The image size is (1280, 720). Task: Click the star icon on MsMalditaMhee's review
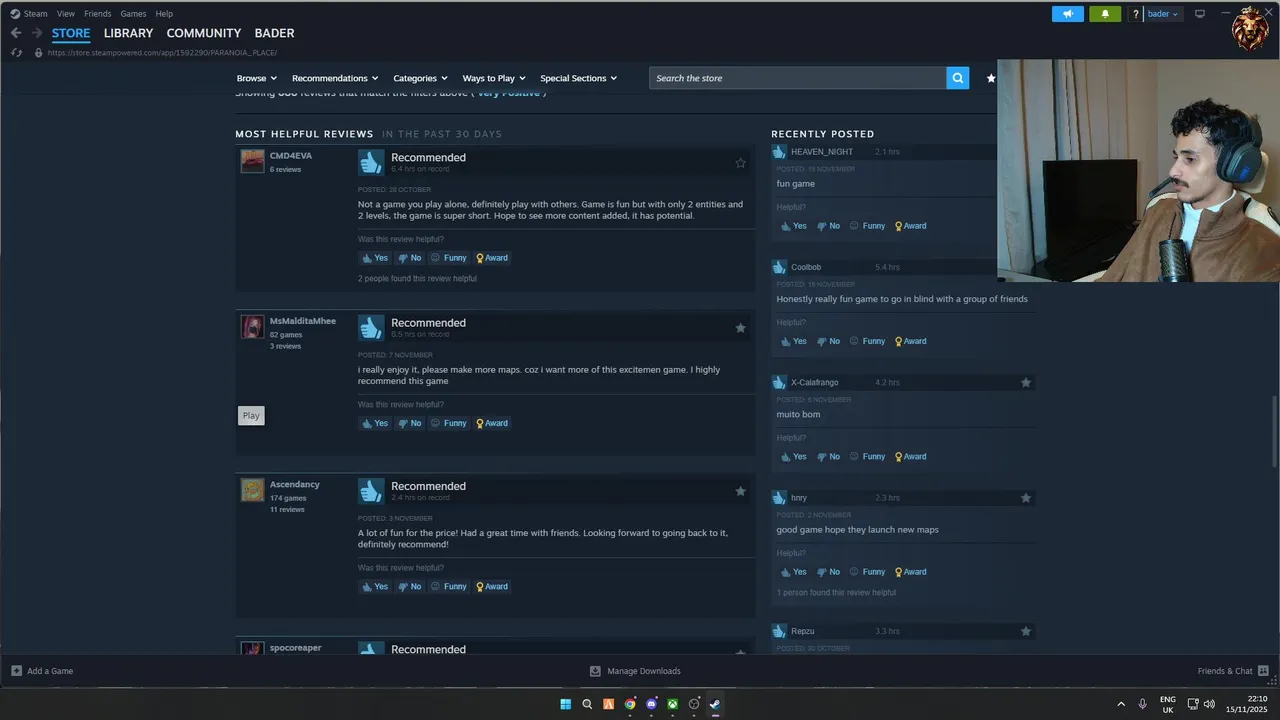741,328
